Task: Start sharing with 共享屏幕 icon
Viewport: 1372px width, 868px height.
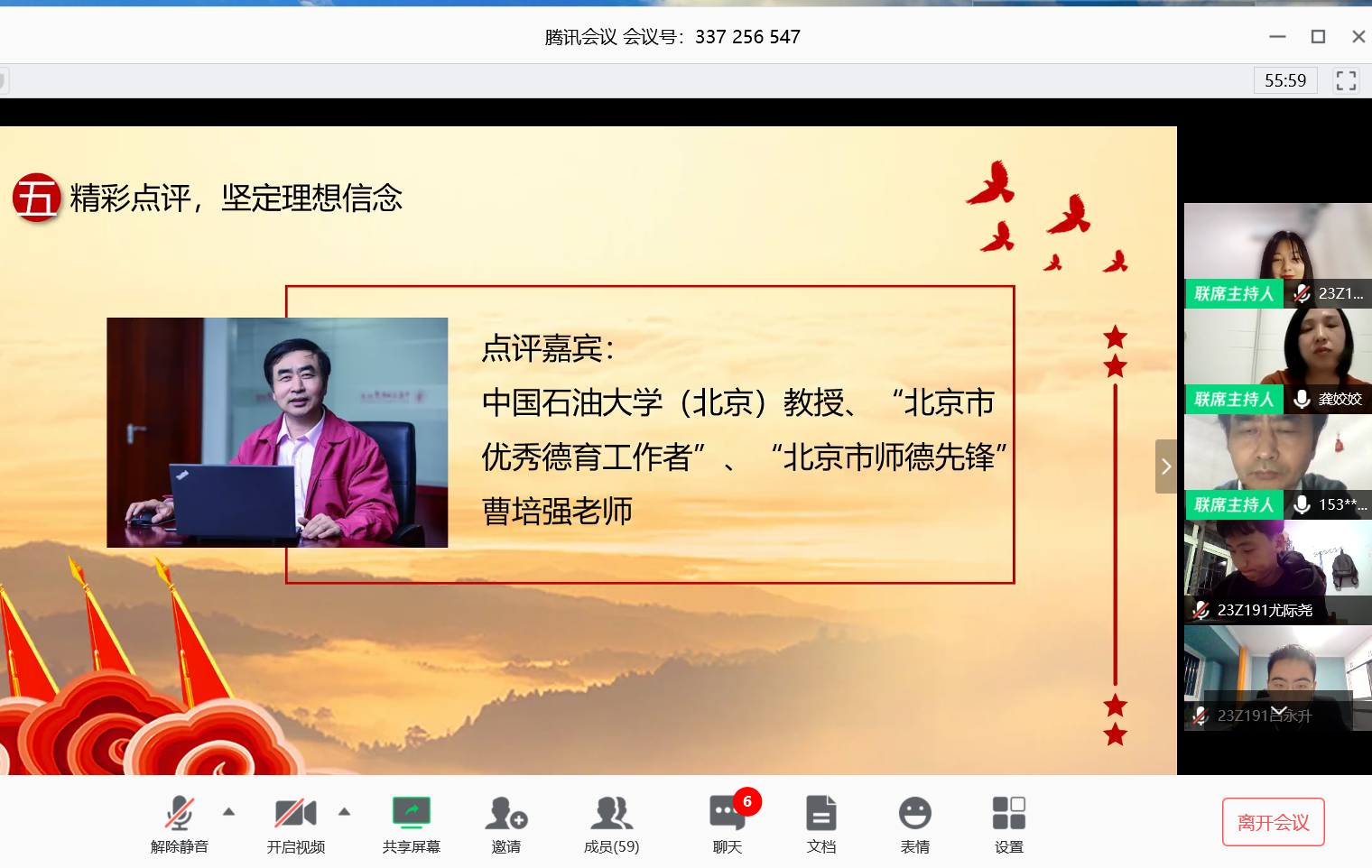Action: (x=411, y=823)
